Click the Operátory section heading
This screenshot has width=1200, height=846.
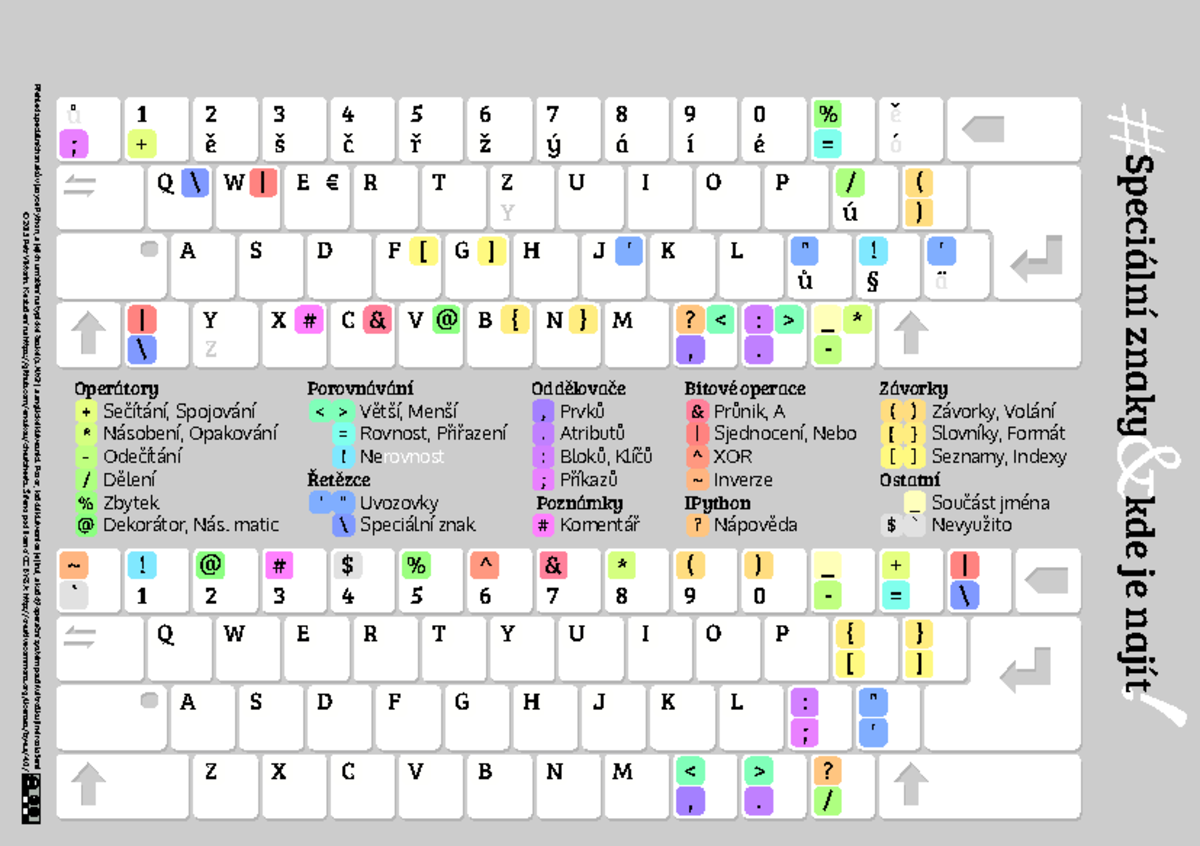pyautogui.click(x=116, y=388)
